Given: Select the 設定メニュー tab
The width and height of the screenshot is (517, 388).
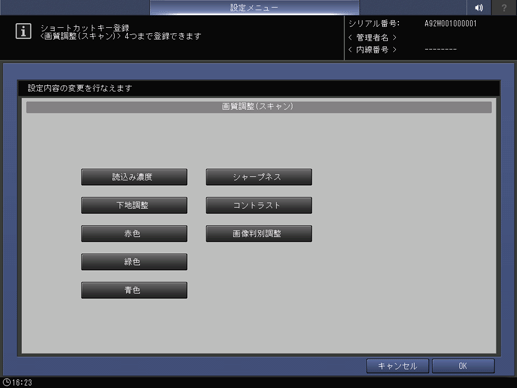Looking at the screenshot, I should pyautogui.click(x=254, y=7).
